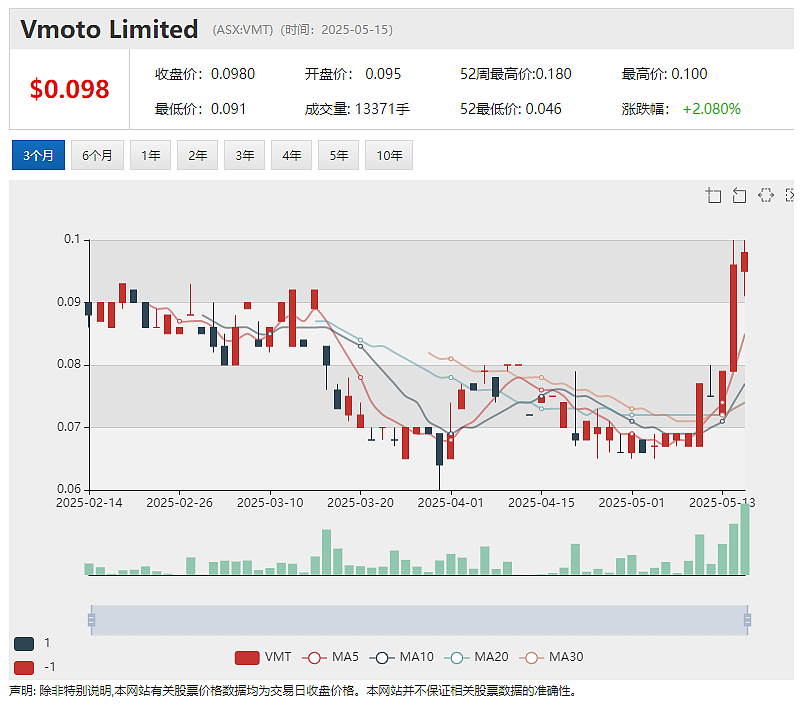Viewport: 803px width, 705px height.
Task: Click the left handle of data zoom slider
Action: (91, 620)
